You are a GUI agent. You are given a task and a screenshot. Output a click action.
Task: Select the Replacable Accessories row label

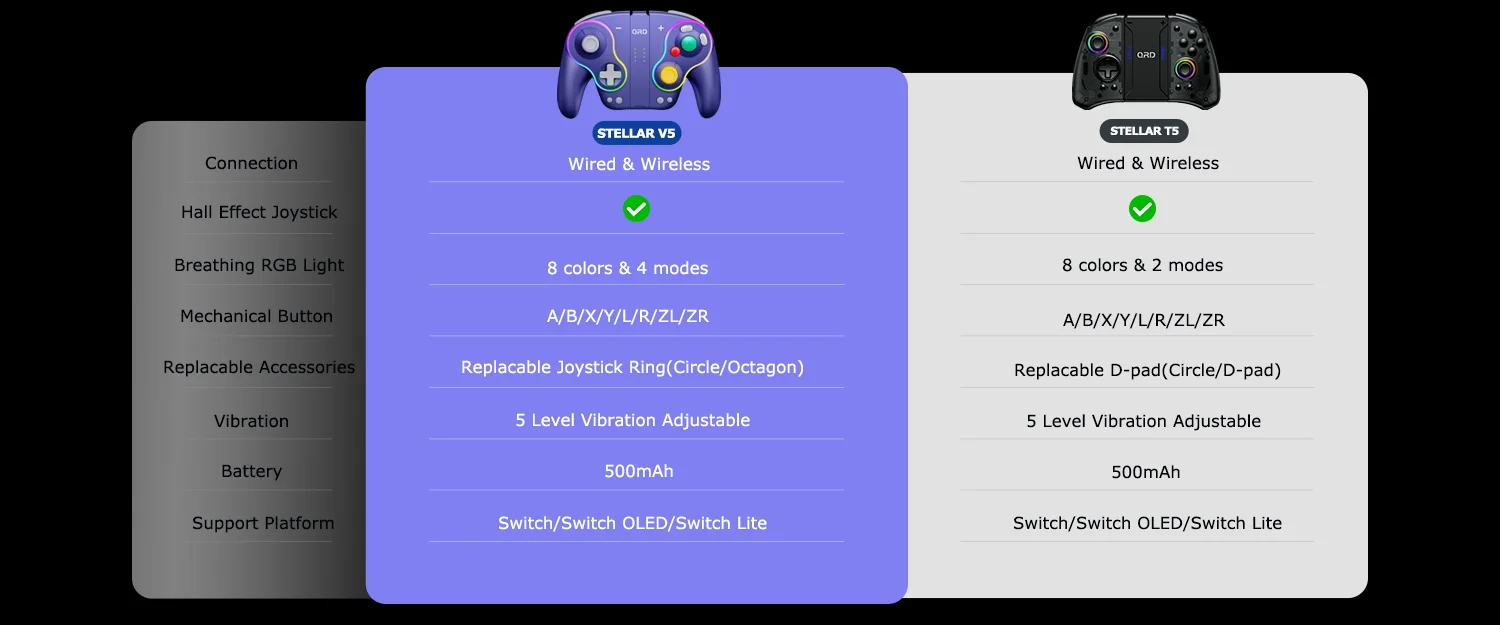[x=259, y=367]
